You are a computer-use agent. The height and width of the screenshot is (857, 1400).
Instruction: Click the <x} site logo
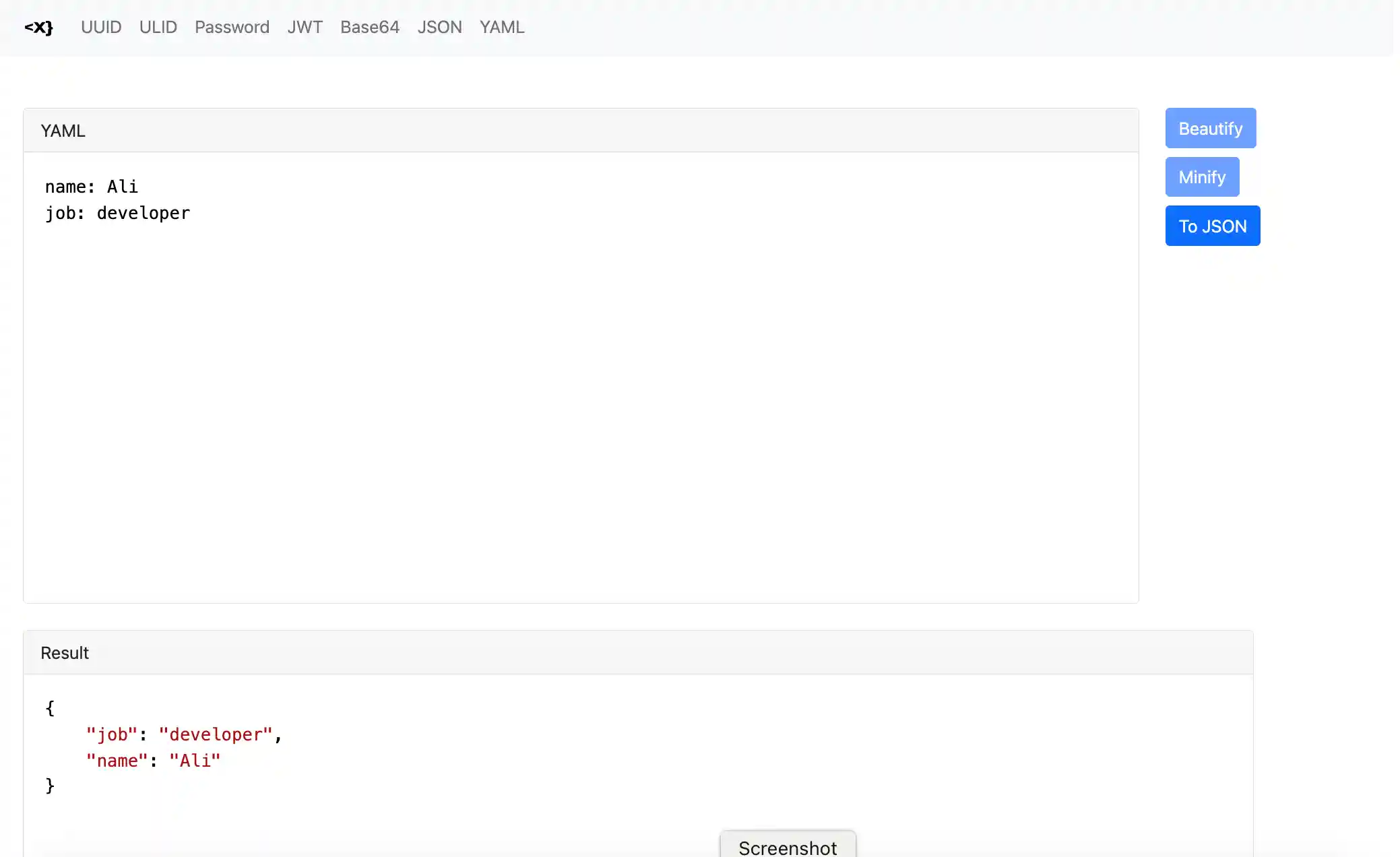(x=38, y=28)
